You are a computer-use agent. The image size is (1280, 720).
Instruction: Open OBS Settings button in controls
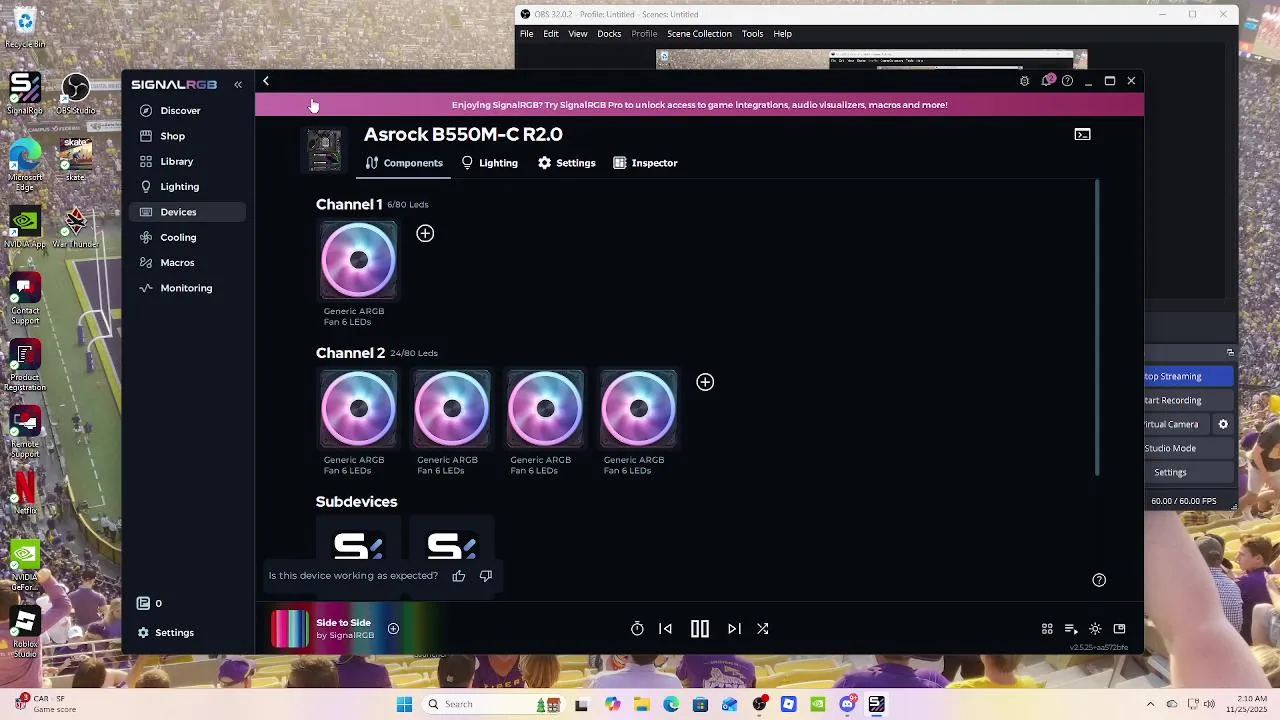tap(1189, 473)
